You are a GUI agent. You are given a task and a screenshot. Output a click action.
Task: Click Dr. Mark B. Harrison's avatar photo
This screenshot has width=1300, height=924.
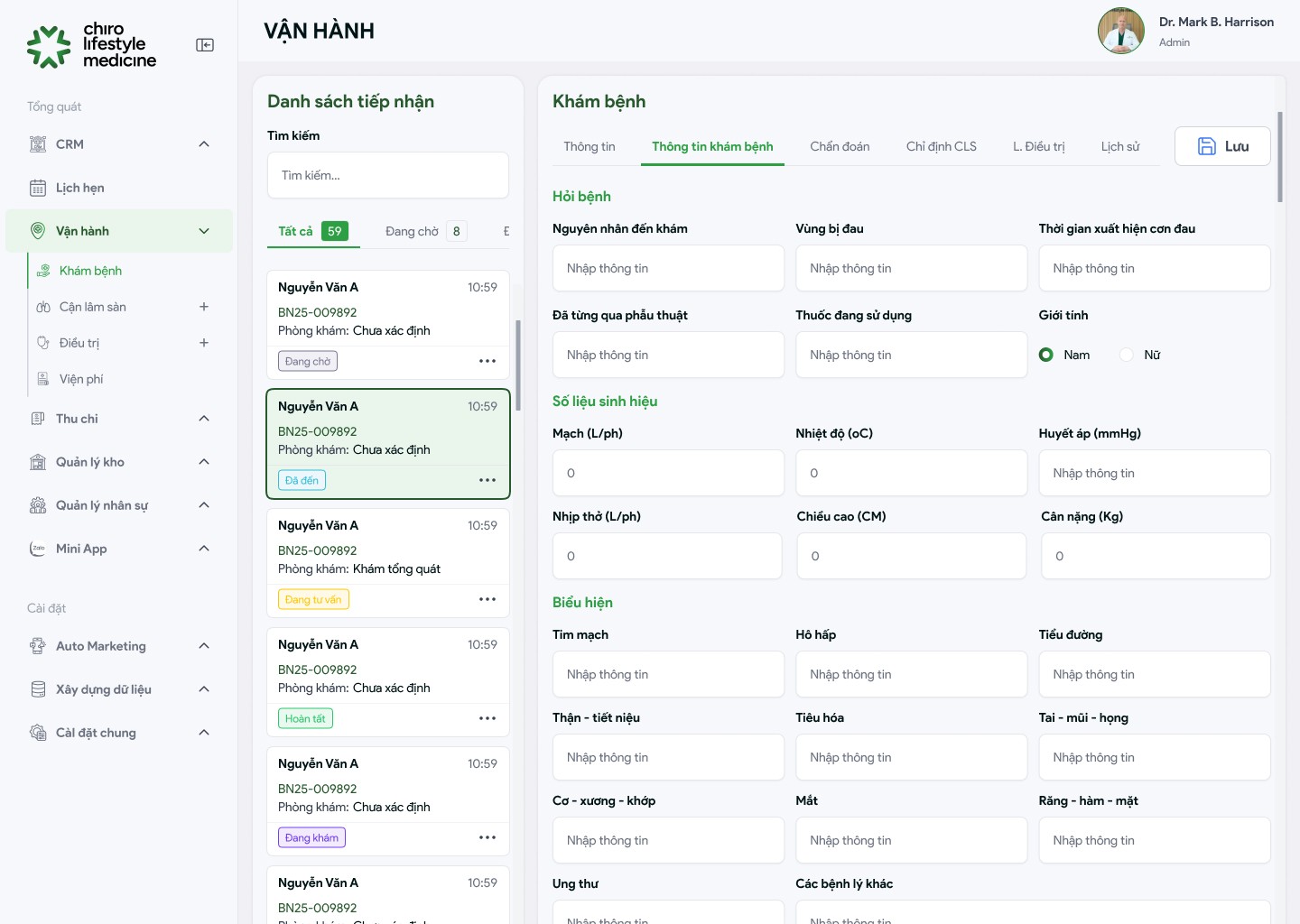pos(1121,31)
